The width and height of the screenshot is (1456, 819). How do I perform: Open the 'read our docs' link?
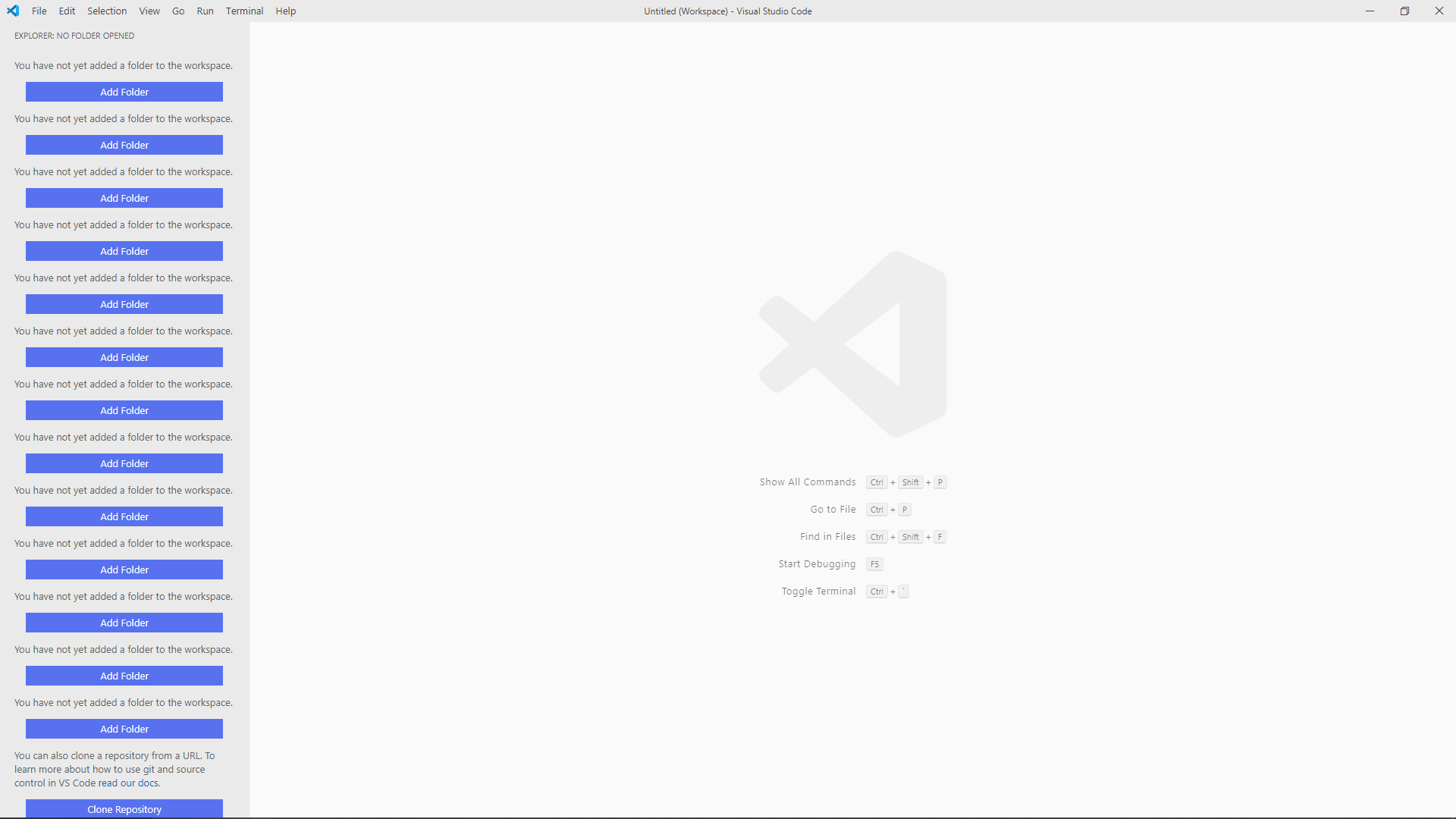click(x=129, y=783)
